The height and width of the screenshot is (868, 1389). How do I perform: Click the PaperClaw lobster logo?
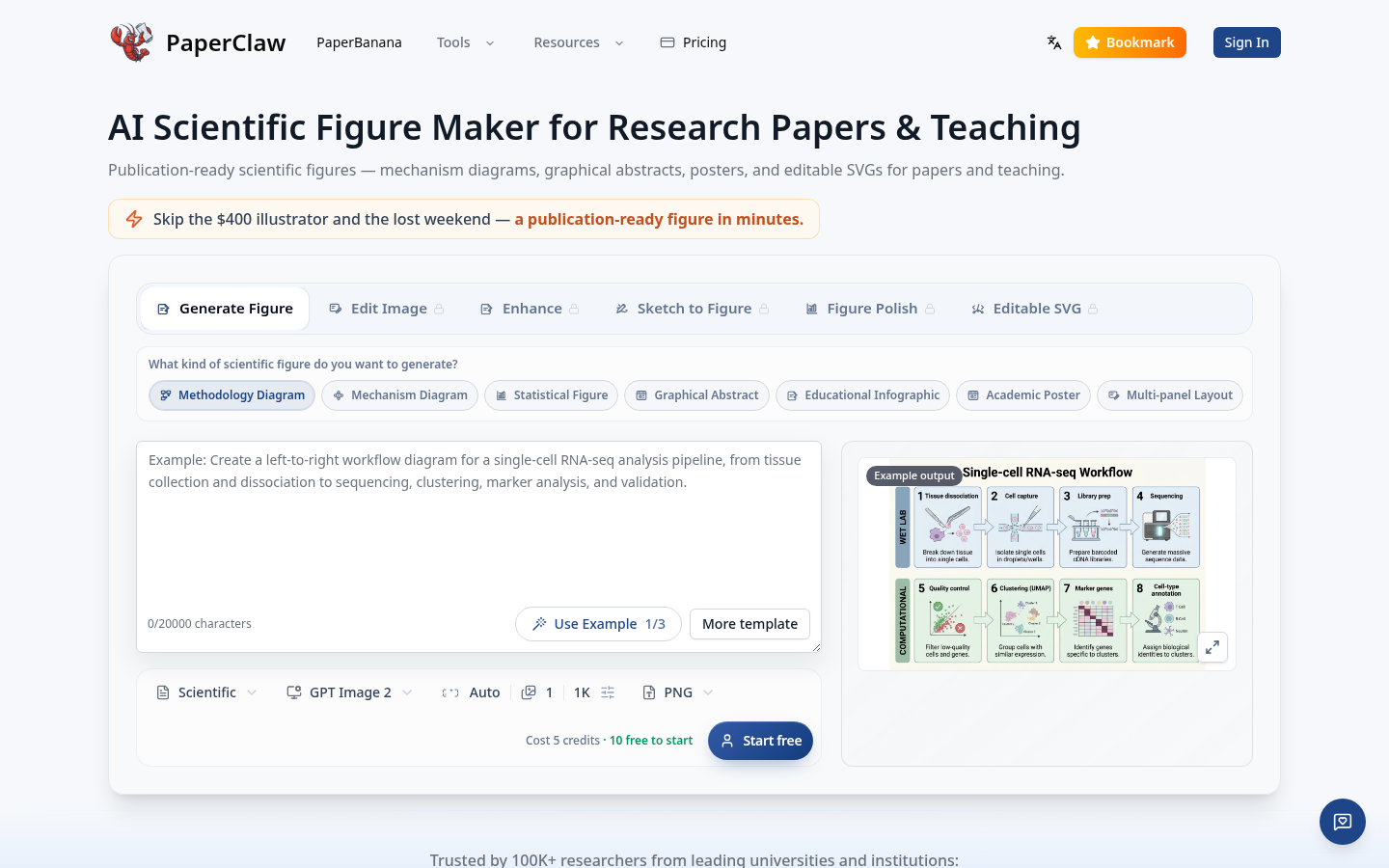point(131,42)
